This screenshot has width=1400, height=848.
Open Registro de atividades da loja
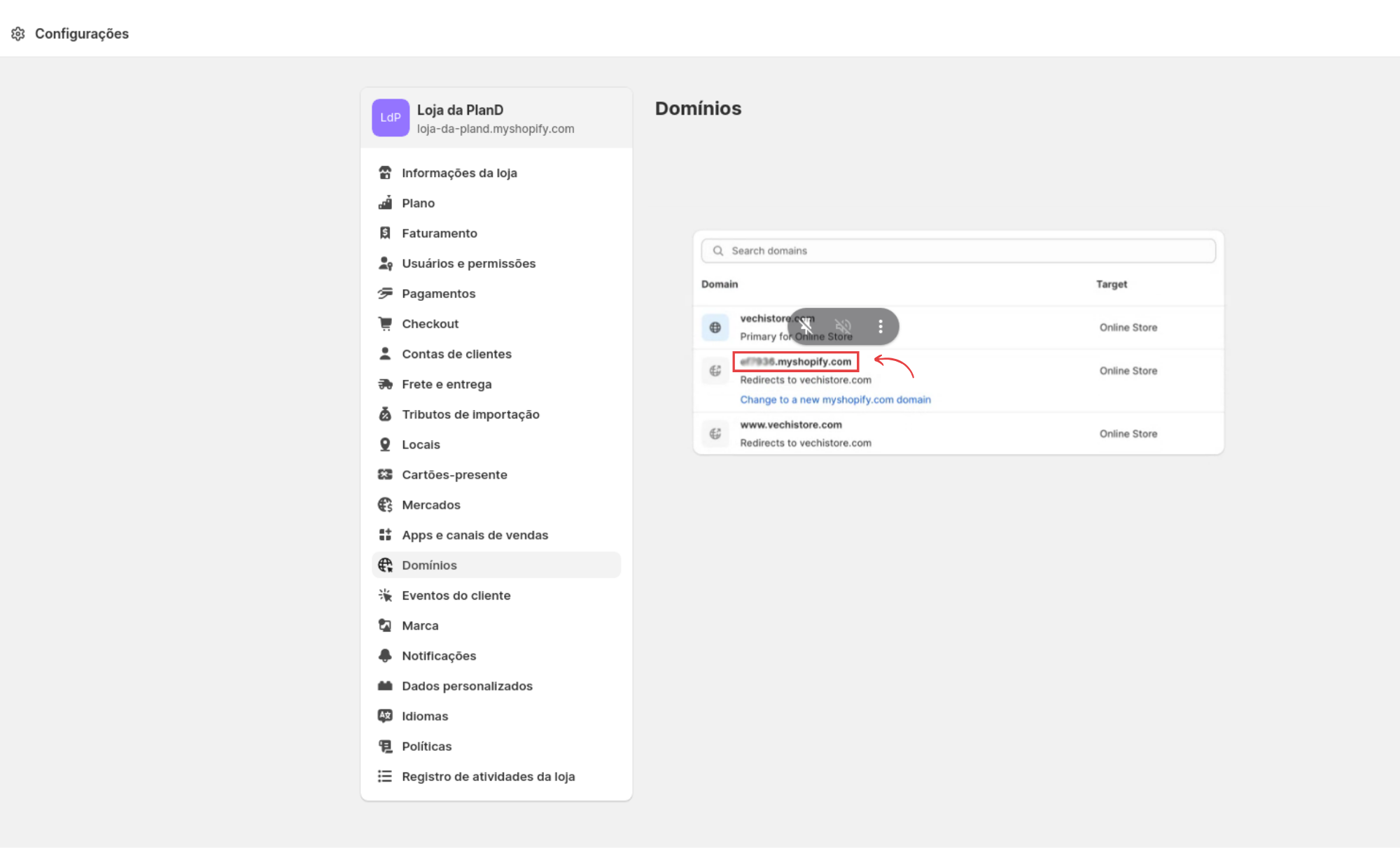488,776
